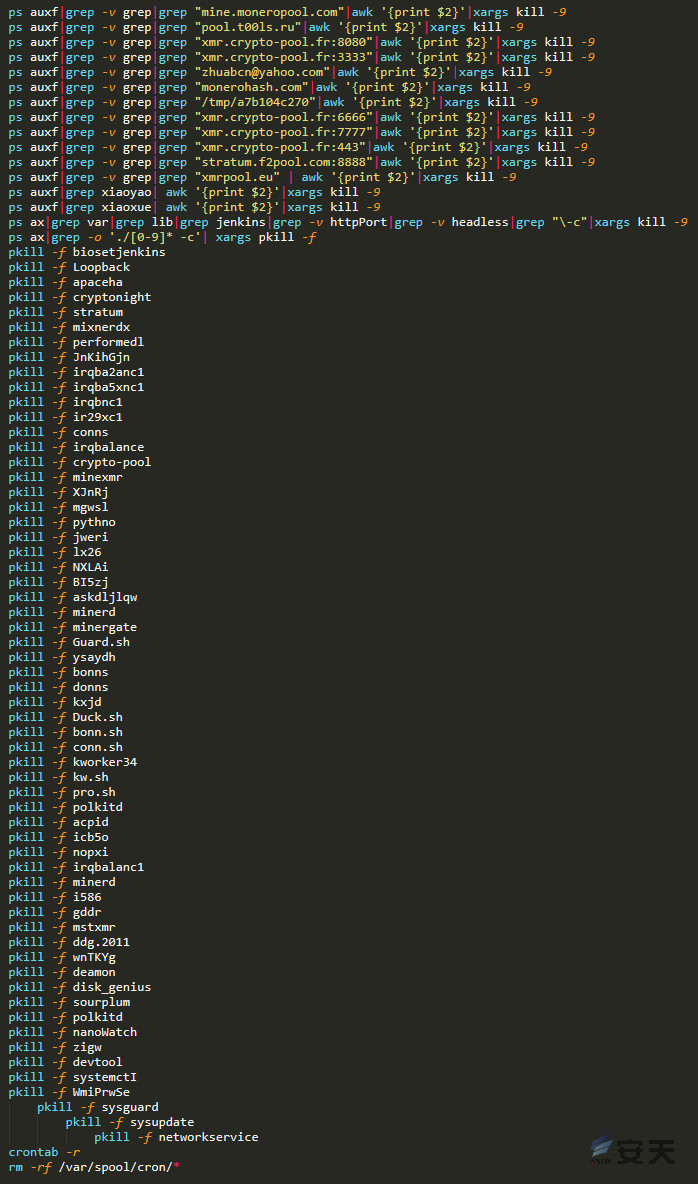This screenshot has width=698, height=1184.
Task: Click the "zhuabcn@yahoo.com" grep string
Action: click(262, 72)
